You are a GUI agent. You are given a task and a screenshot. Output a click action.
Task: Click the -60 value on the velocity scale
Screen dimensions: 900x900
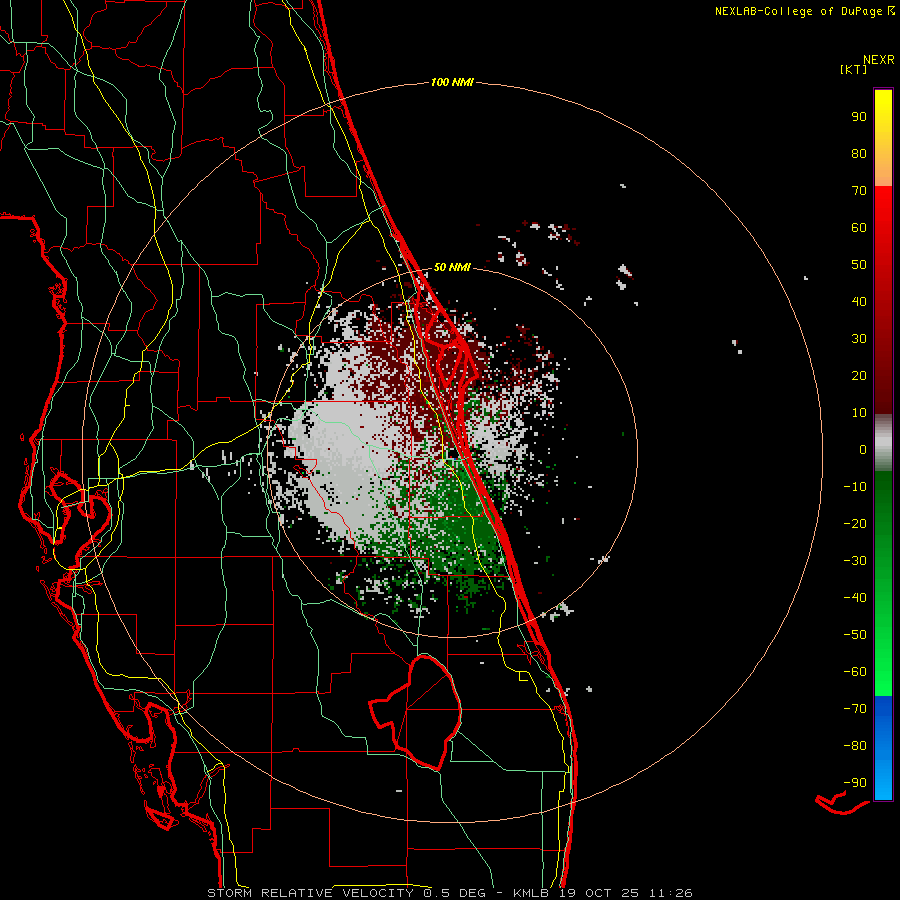click(x=855, y=672)
